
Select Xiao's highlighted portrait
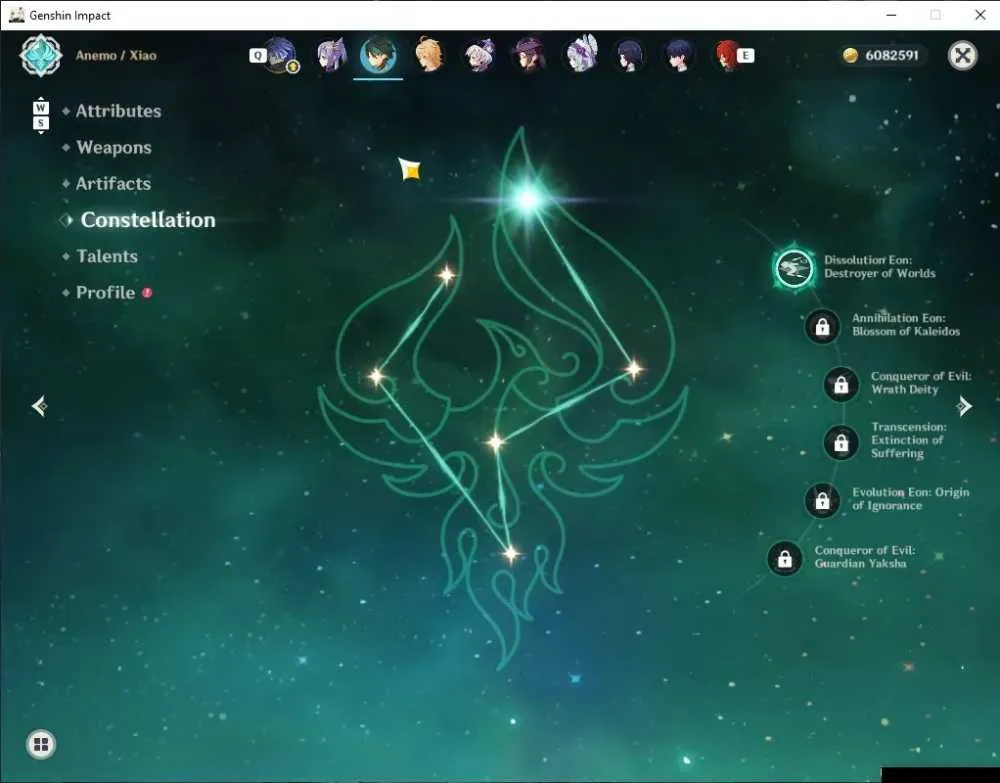tap(378, 55)
